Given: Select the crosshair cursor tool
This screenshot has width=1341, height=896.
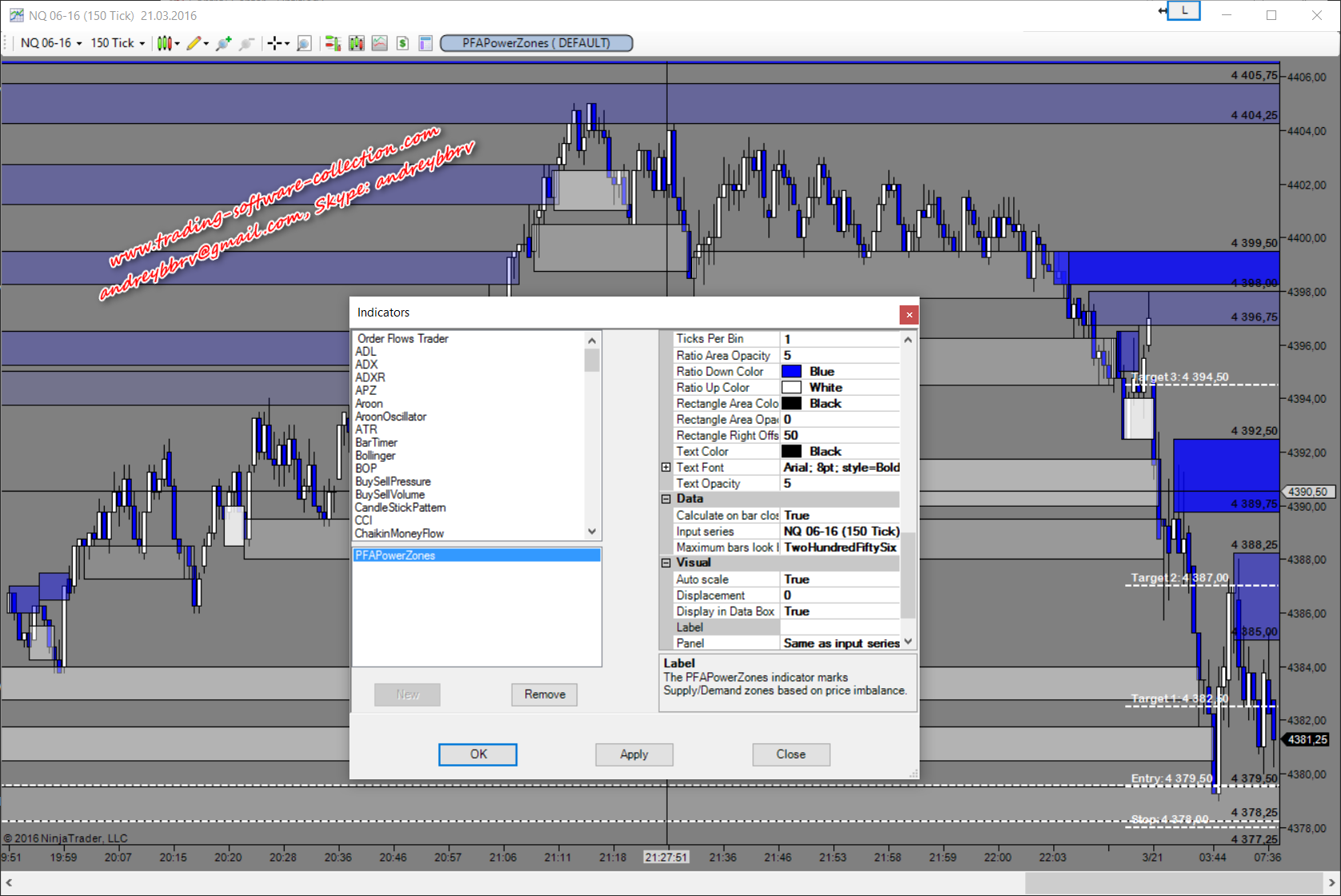Looking at the screenshot, I should pyautogui.click(x=274, y=43).
